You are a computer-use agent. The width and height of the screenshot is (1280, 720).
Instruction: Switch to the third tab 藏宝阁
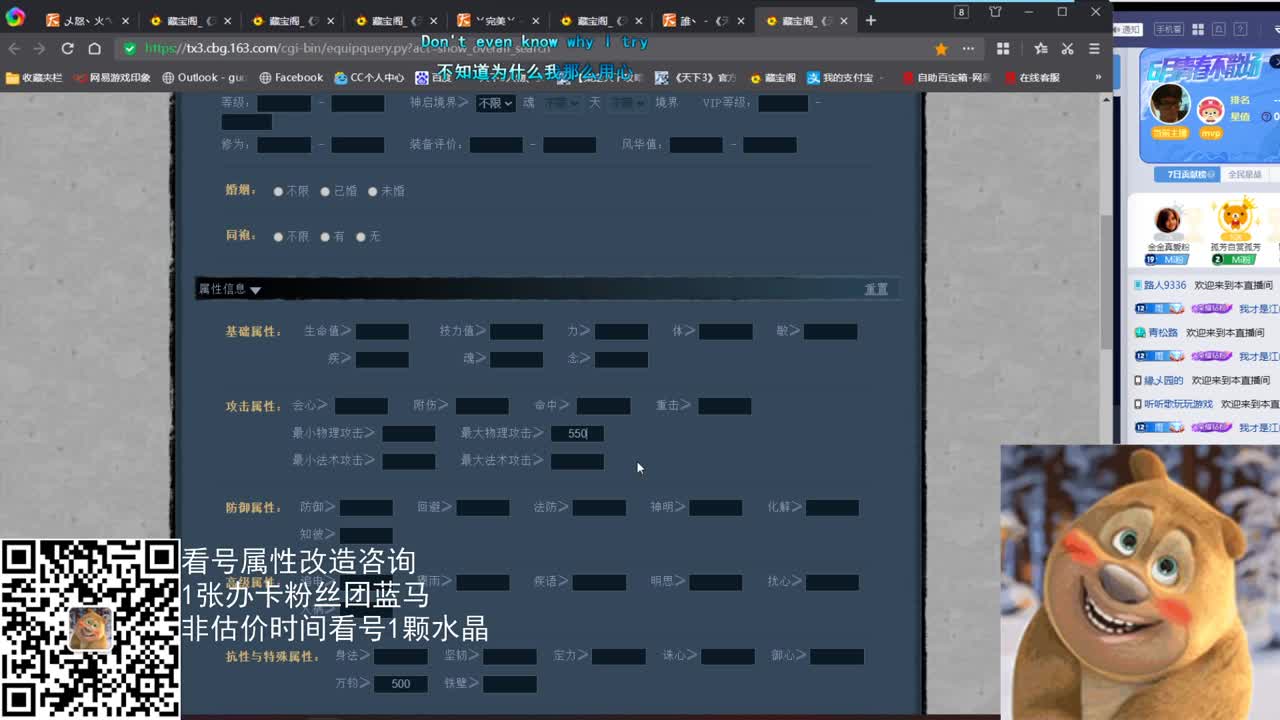click(x=292, y=20)
